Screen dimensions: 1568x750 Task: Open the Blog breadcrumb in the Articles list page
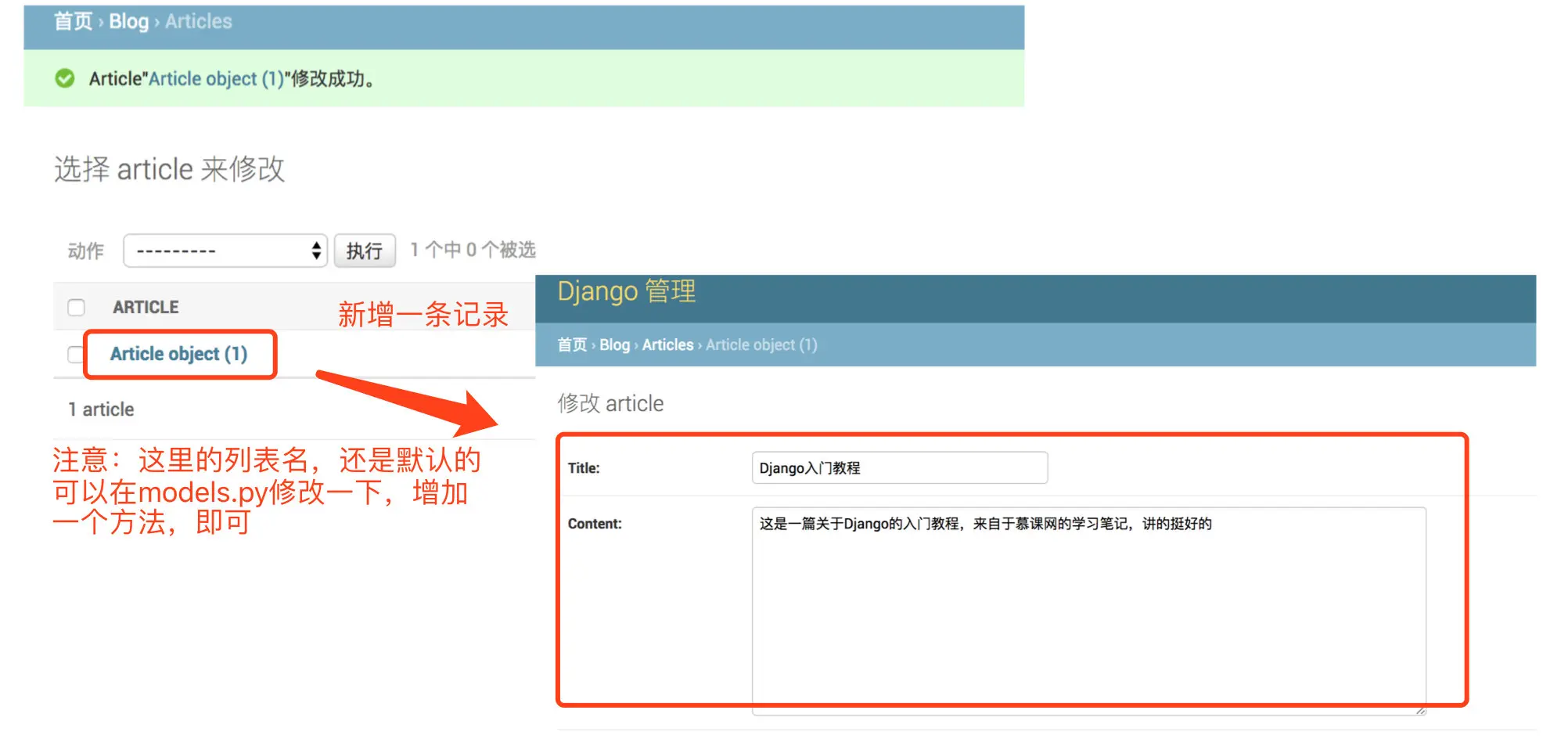(128, 21)
